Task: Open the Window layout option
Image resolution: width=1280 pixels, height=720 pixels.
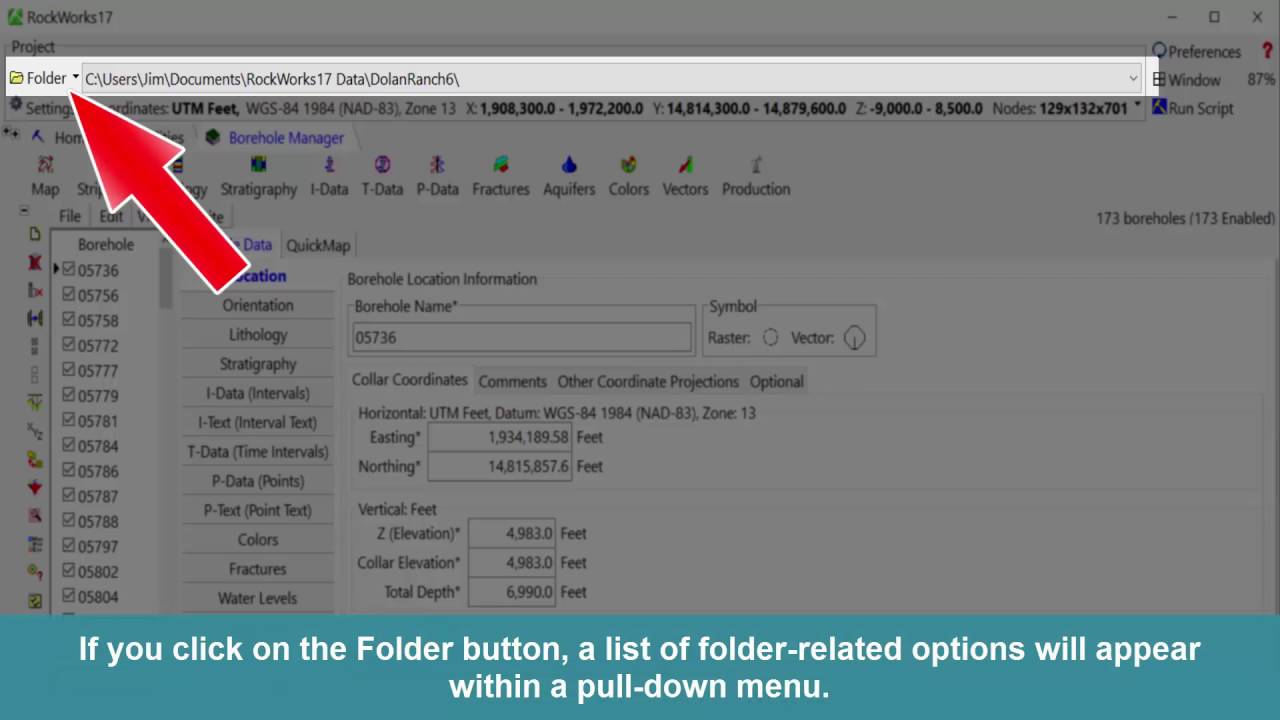Action: coord(1186,80)
